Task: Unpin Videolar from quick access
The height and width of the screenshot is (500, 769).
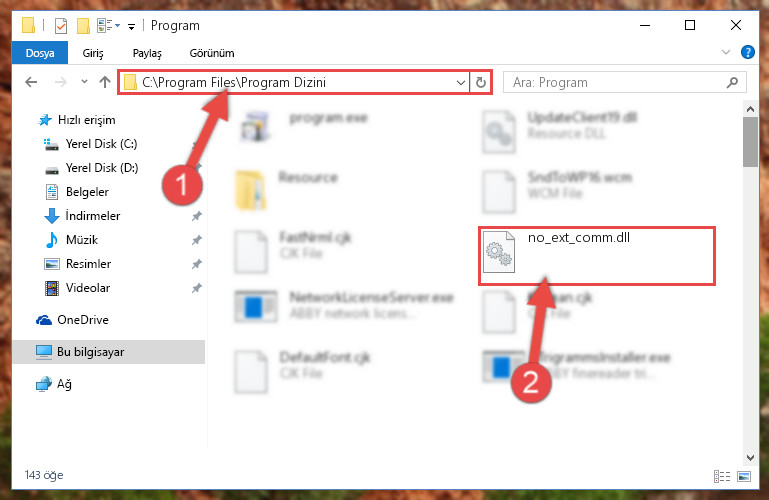Action: 197,288
